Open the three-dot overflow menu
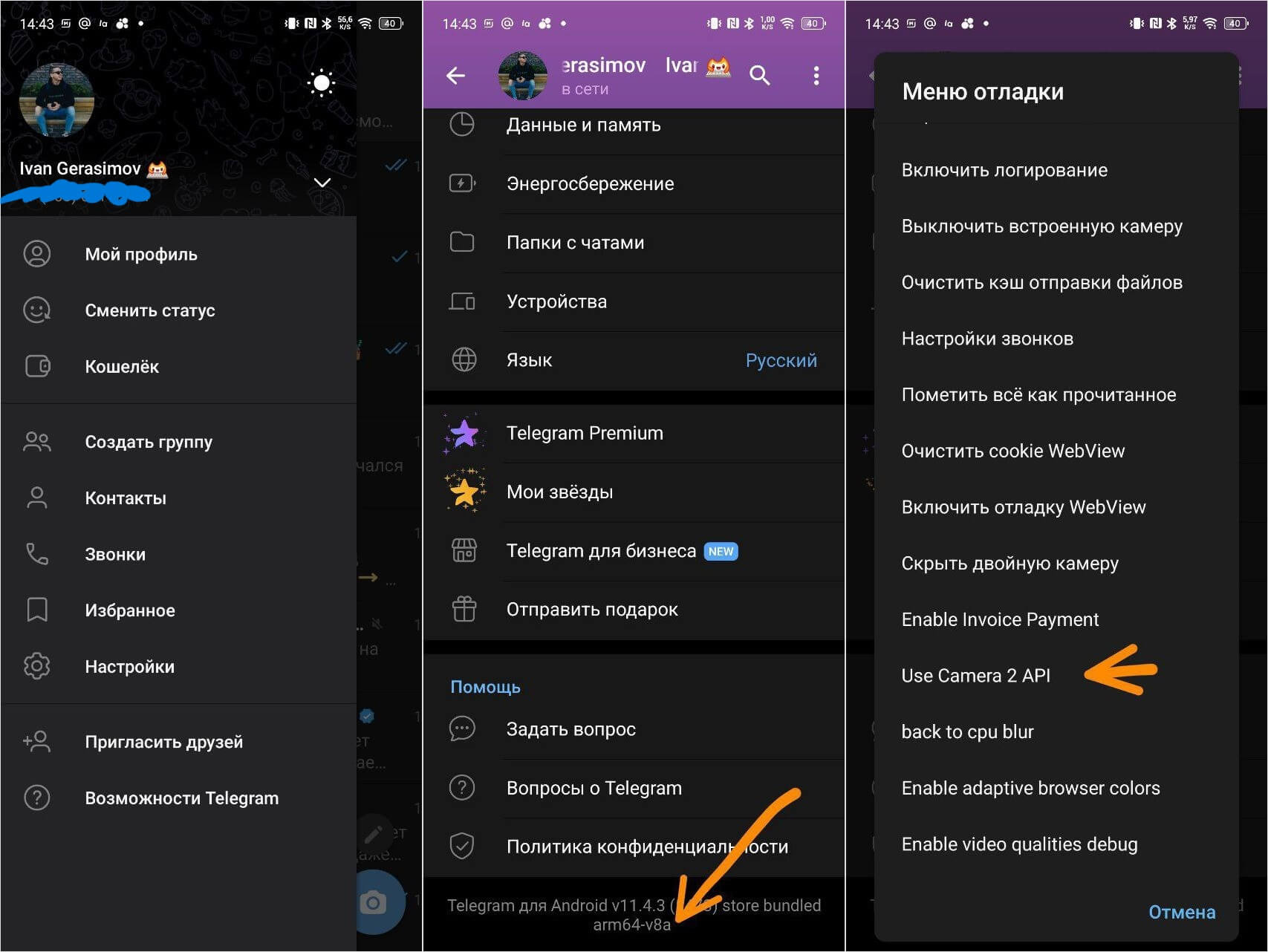1268x952 pixels. coord(816,75)
